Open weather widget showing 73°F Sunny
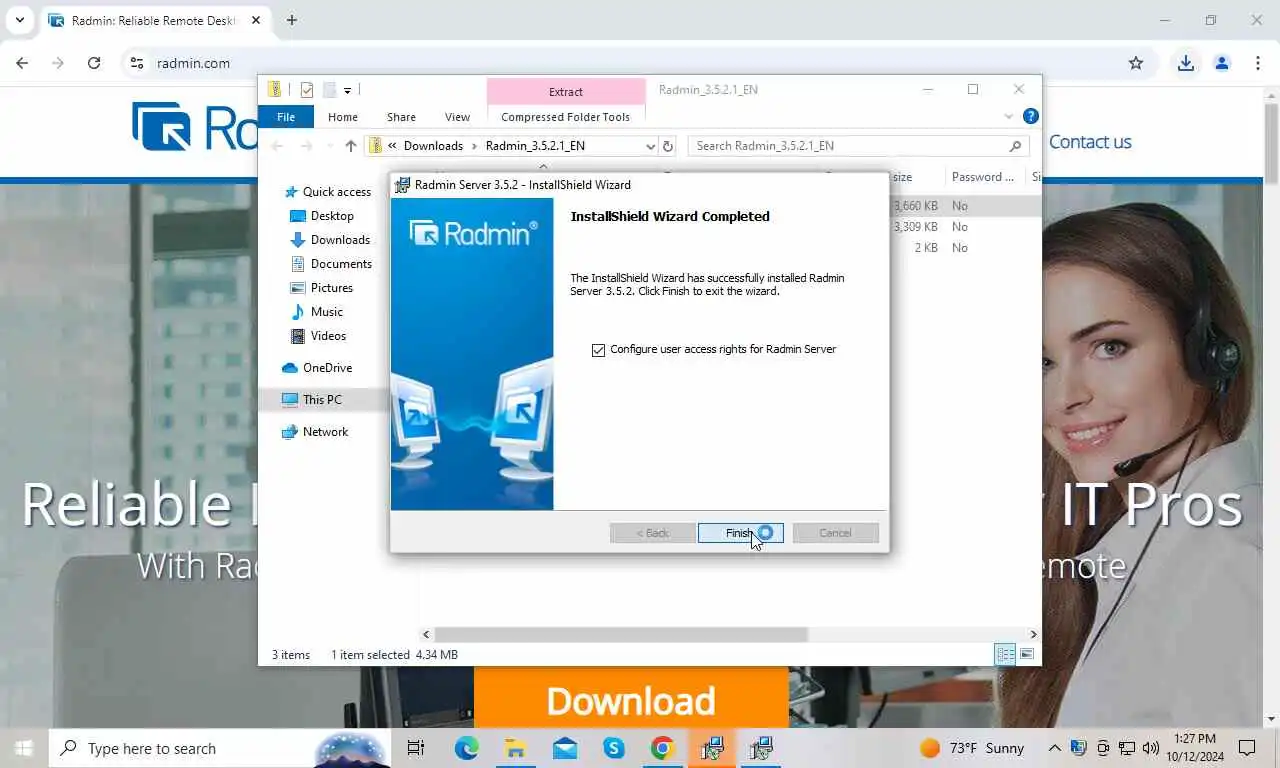This screenshot has height=768, width=1280. 972,748
